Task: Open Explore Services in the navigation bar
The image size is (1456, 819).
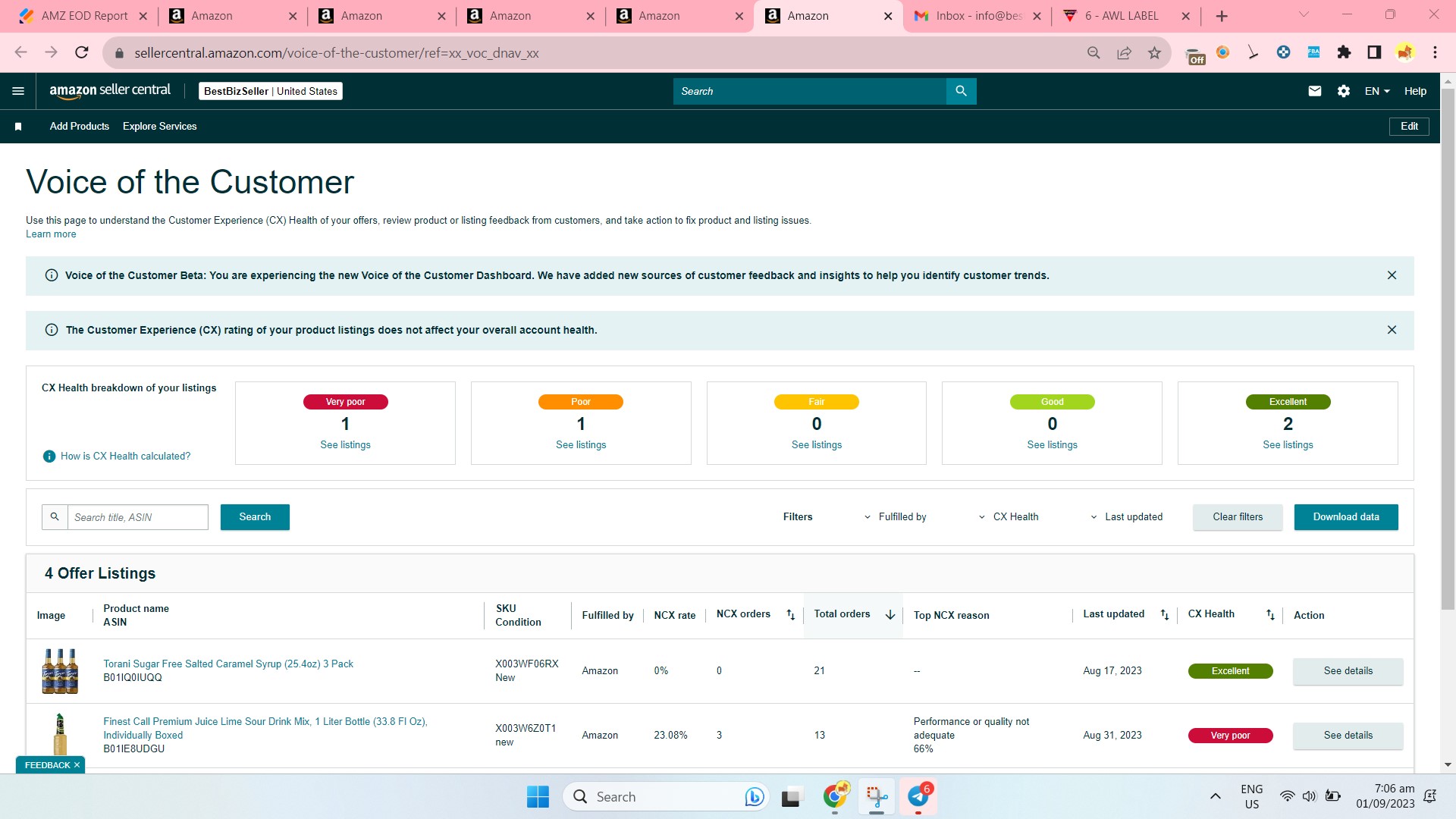Action: (160, 127)
